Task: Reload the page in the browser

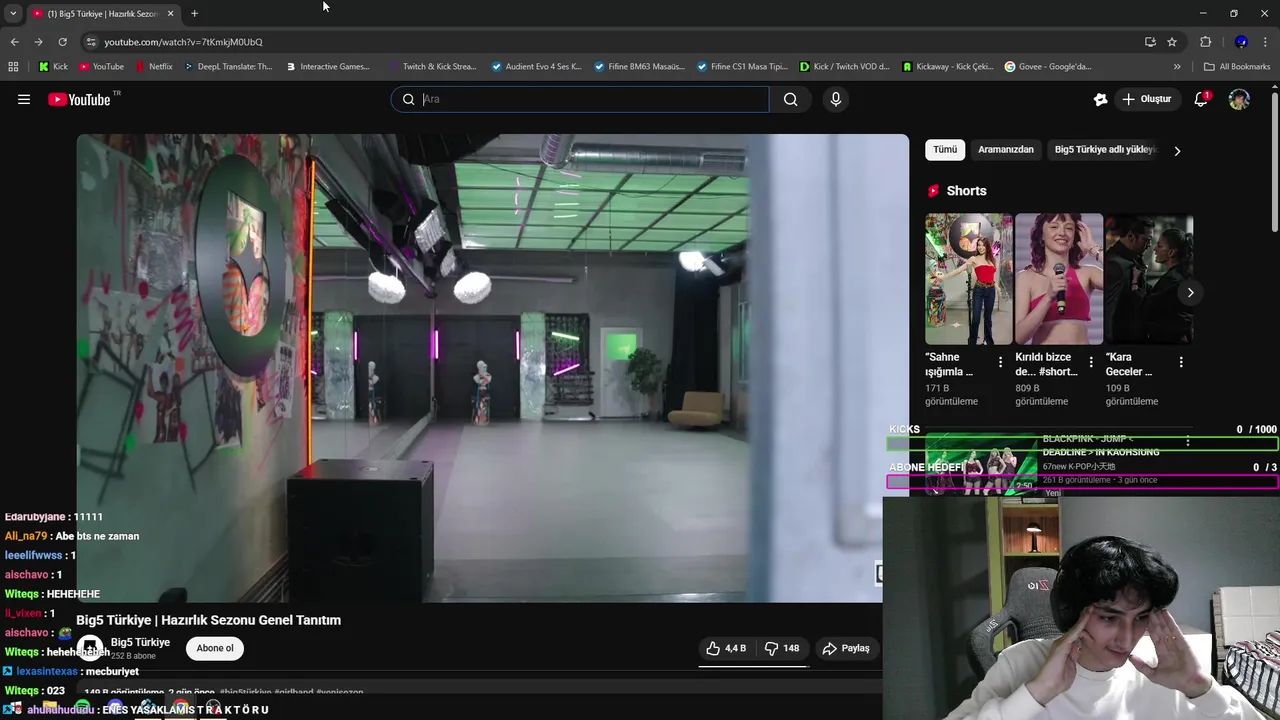Action: pos(62,42)
